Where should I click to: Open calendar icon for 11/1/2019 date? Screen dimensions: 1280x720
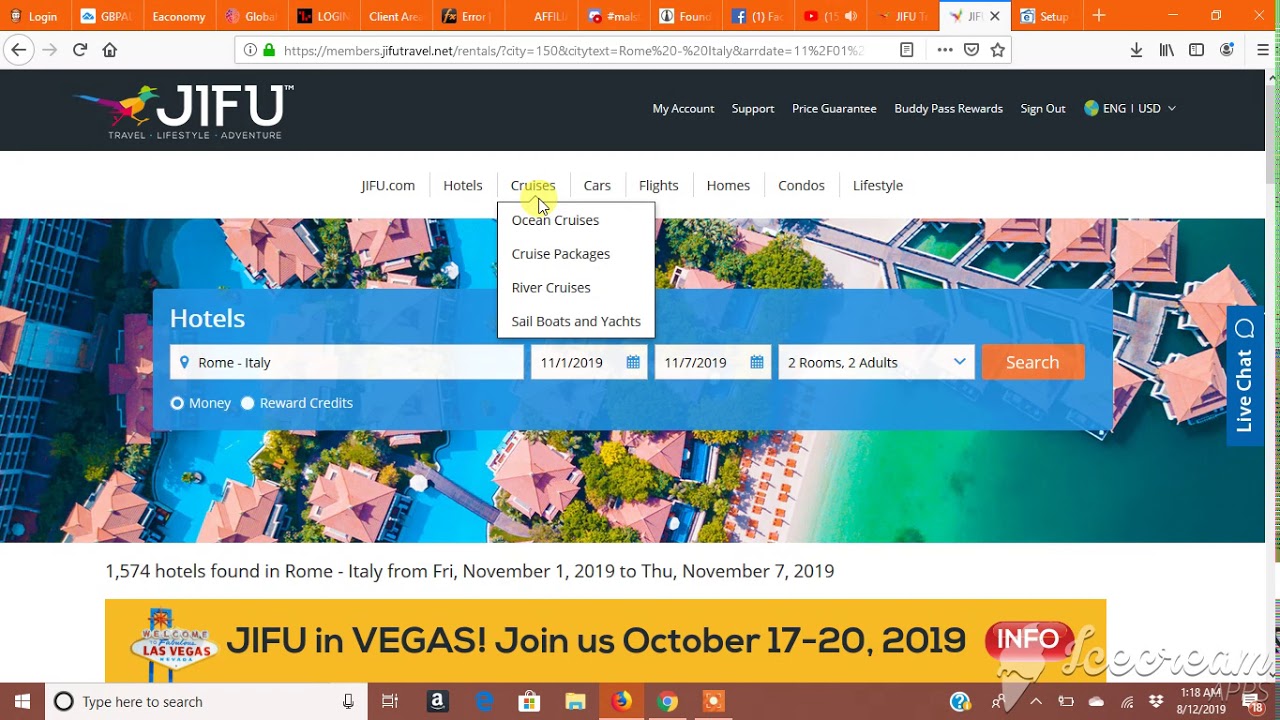pos(633,362)
